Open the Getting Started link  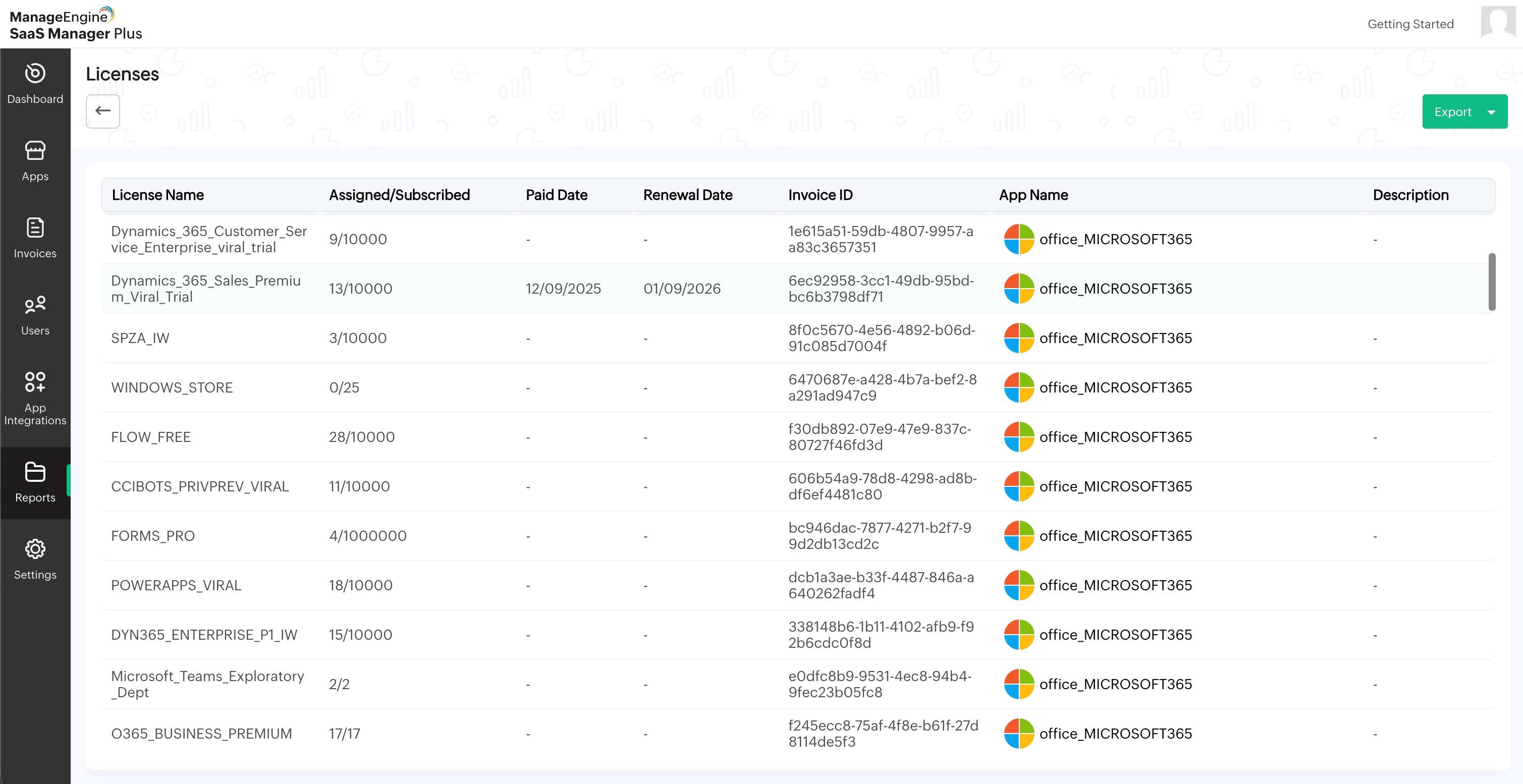coord(1410,24)
